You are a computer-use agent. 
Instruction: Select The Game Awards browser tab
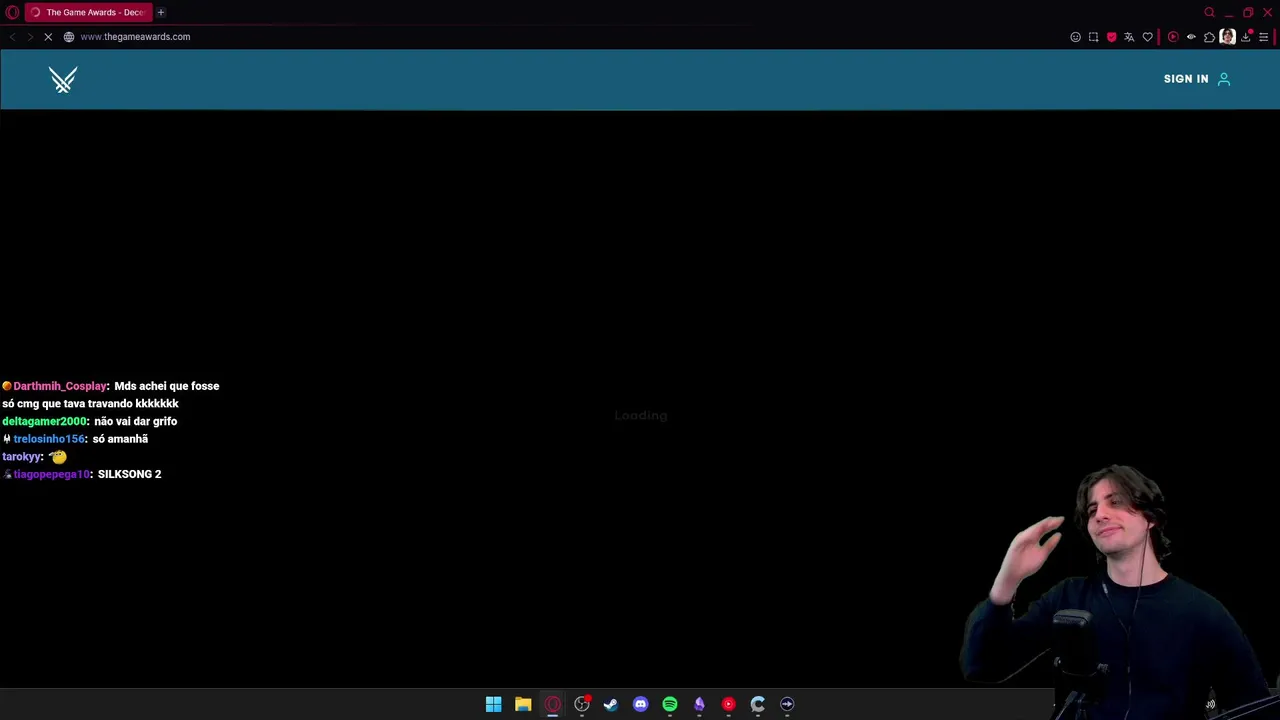coord(88,12)
